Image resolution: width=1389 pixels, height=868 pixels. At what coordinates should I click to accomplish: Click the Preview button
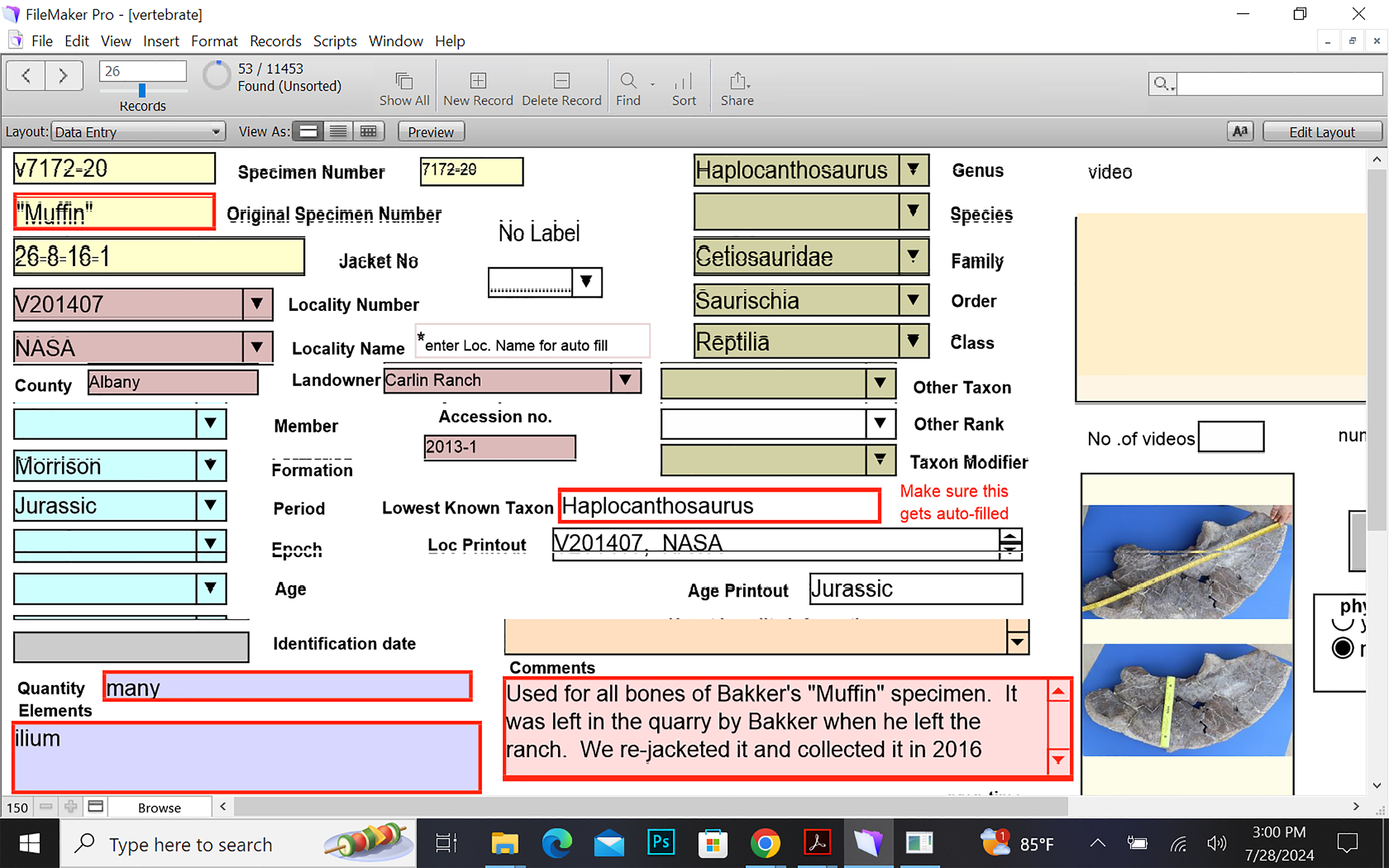coord(431,132)
